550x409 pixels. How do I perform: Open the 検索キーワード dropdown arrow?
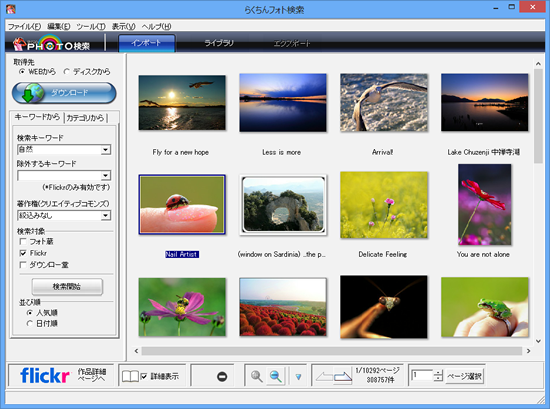click(x=105, y=150)
